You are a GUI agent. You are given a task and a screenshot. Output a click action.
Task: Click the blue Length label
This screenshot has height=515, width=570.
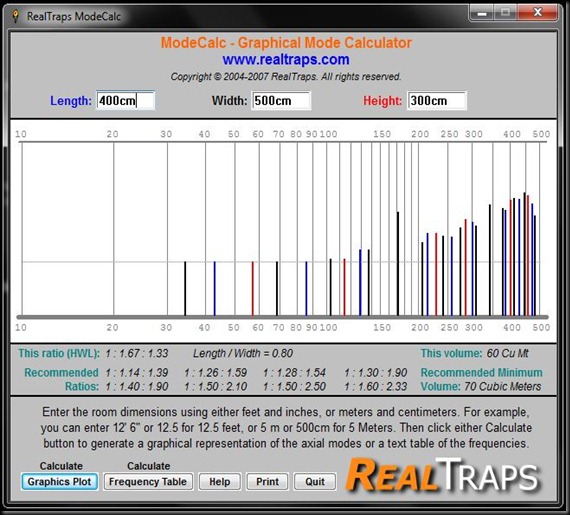pyautogui.click(x=71, y=101)
